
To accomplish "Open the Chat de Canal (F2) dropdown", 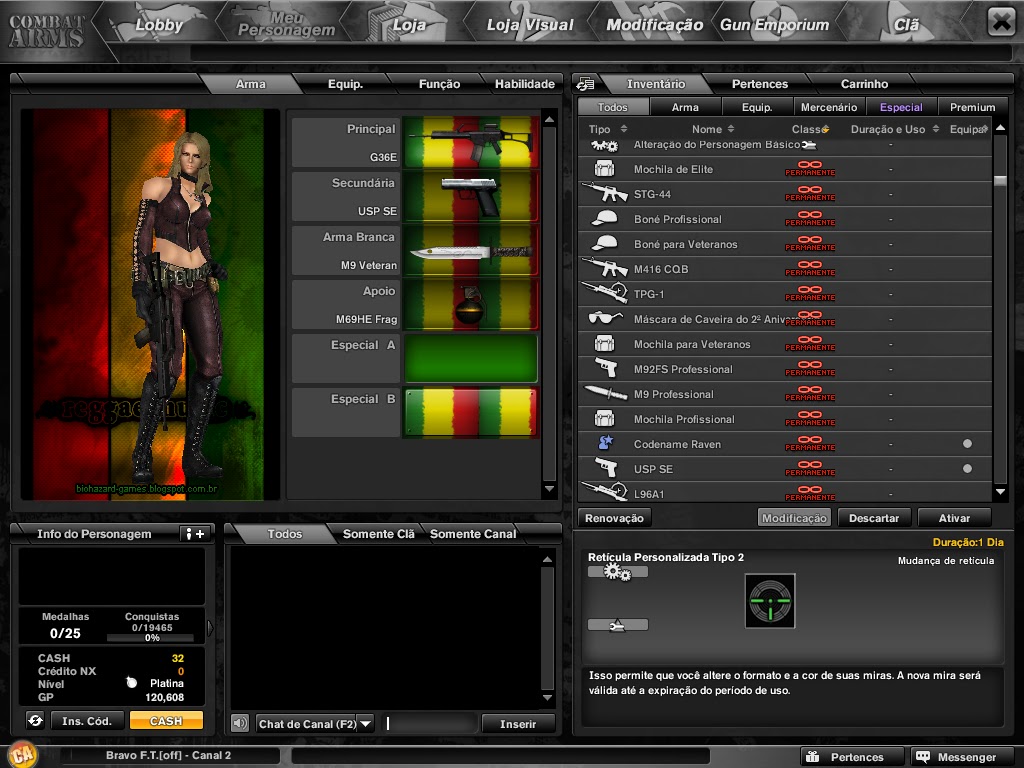I will coord(365,723).
